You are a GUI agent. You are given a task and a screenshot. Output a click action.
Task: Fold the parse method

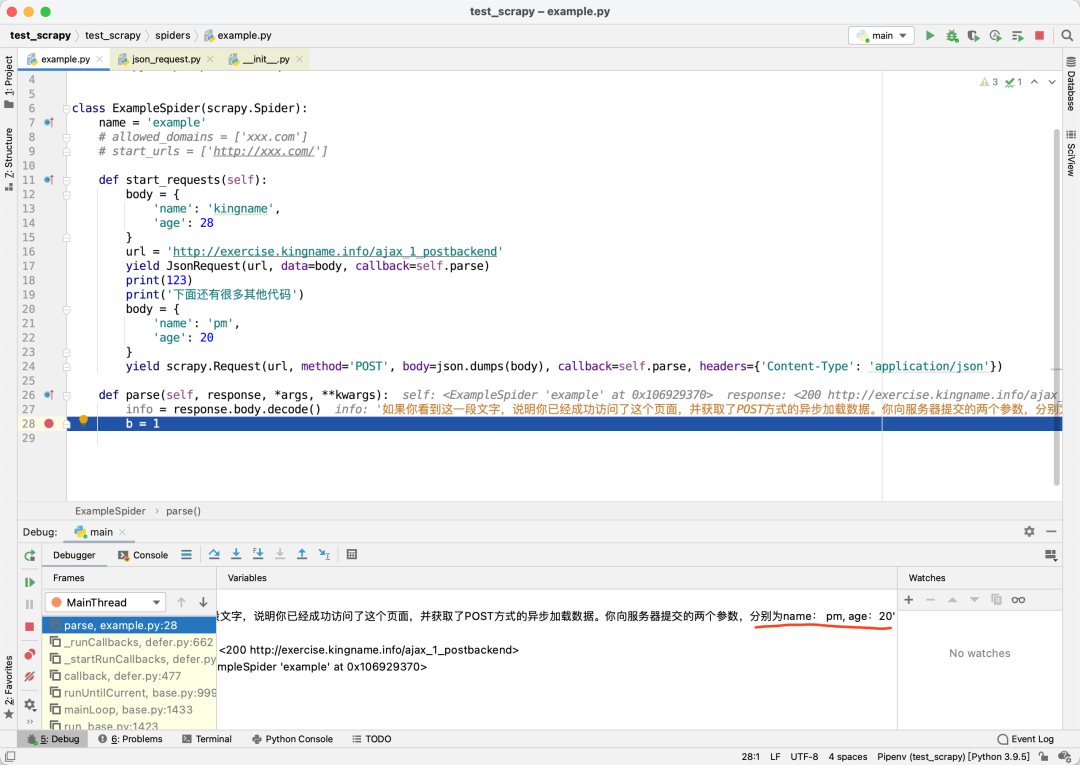[x=66, y=395]
